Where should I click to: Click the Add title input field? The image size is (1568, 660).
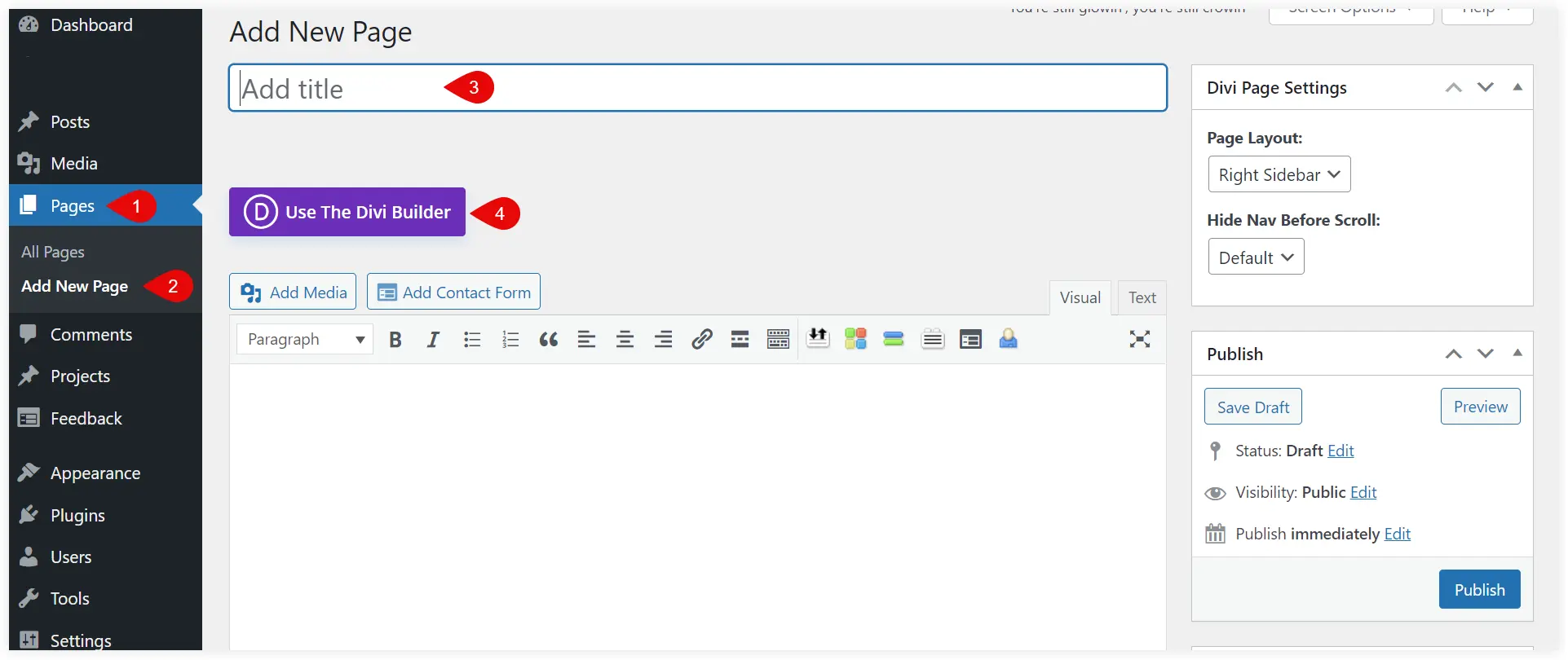(x=698, y=88)
